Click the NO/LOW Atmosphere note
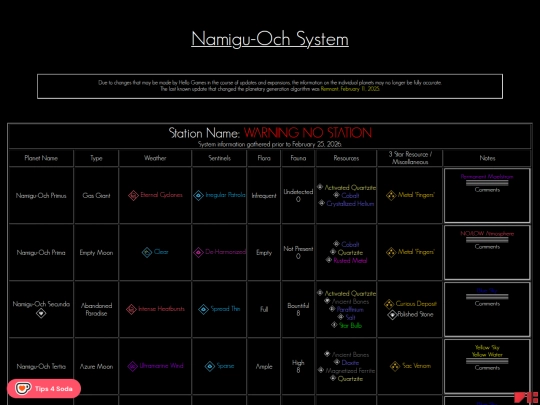 (487, 233)
